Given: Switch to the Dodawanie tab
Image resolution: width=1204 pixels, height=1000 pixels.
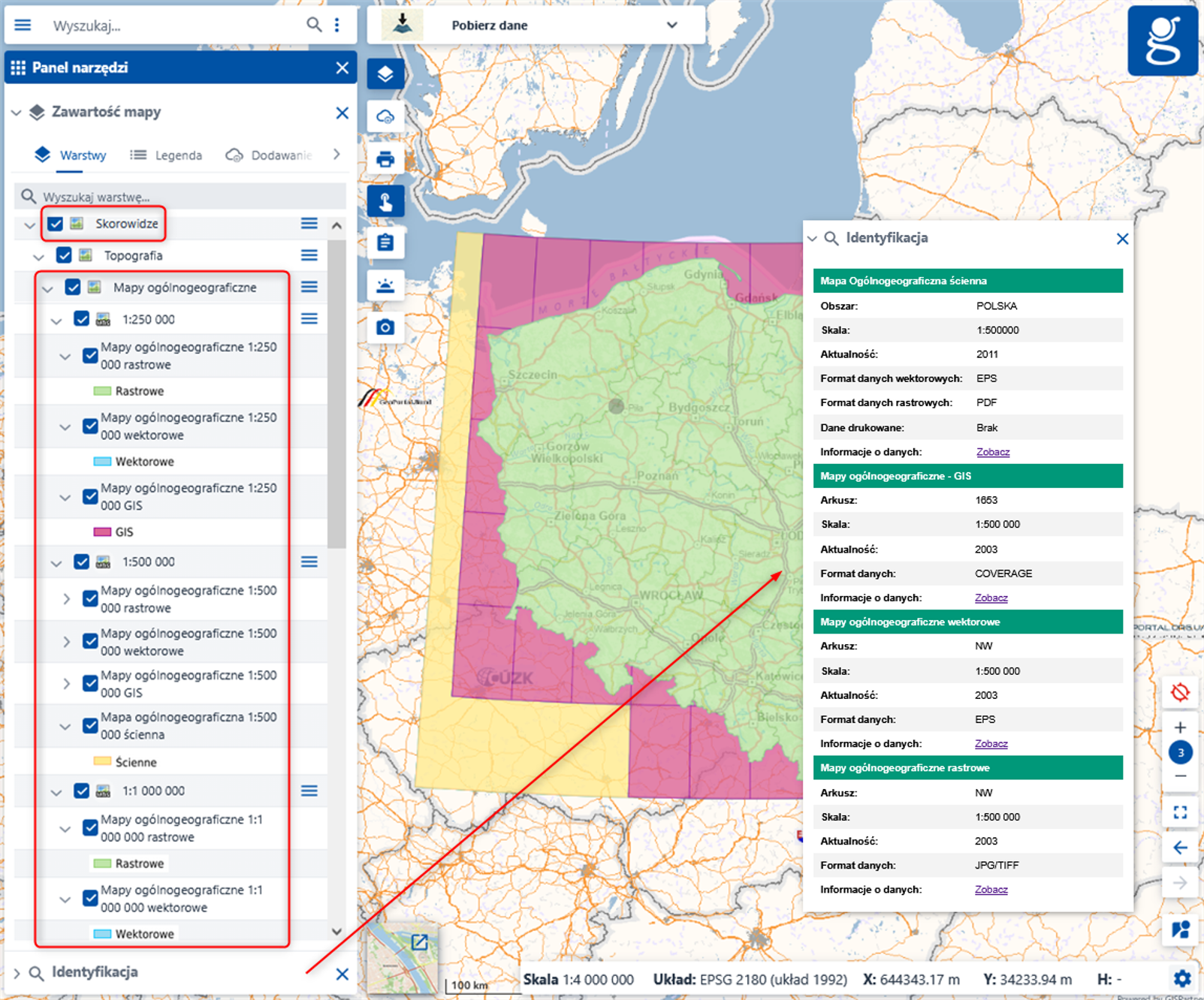Looking at the screenshot, I should (268, 155).
